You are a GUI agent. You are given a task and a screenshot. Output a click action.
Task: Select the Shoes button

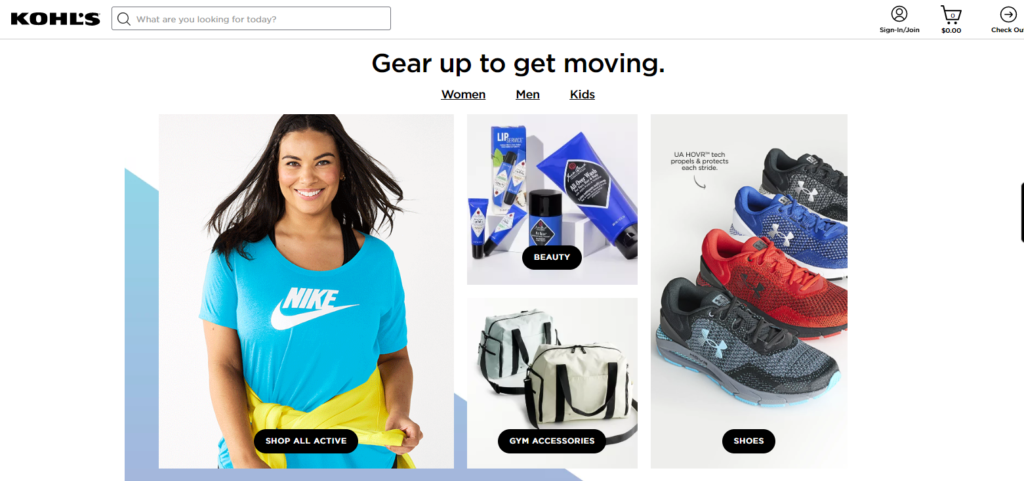[748, 441]
